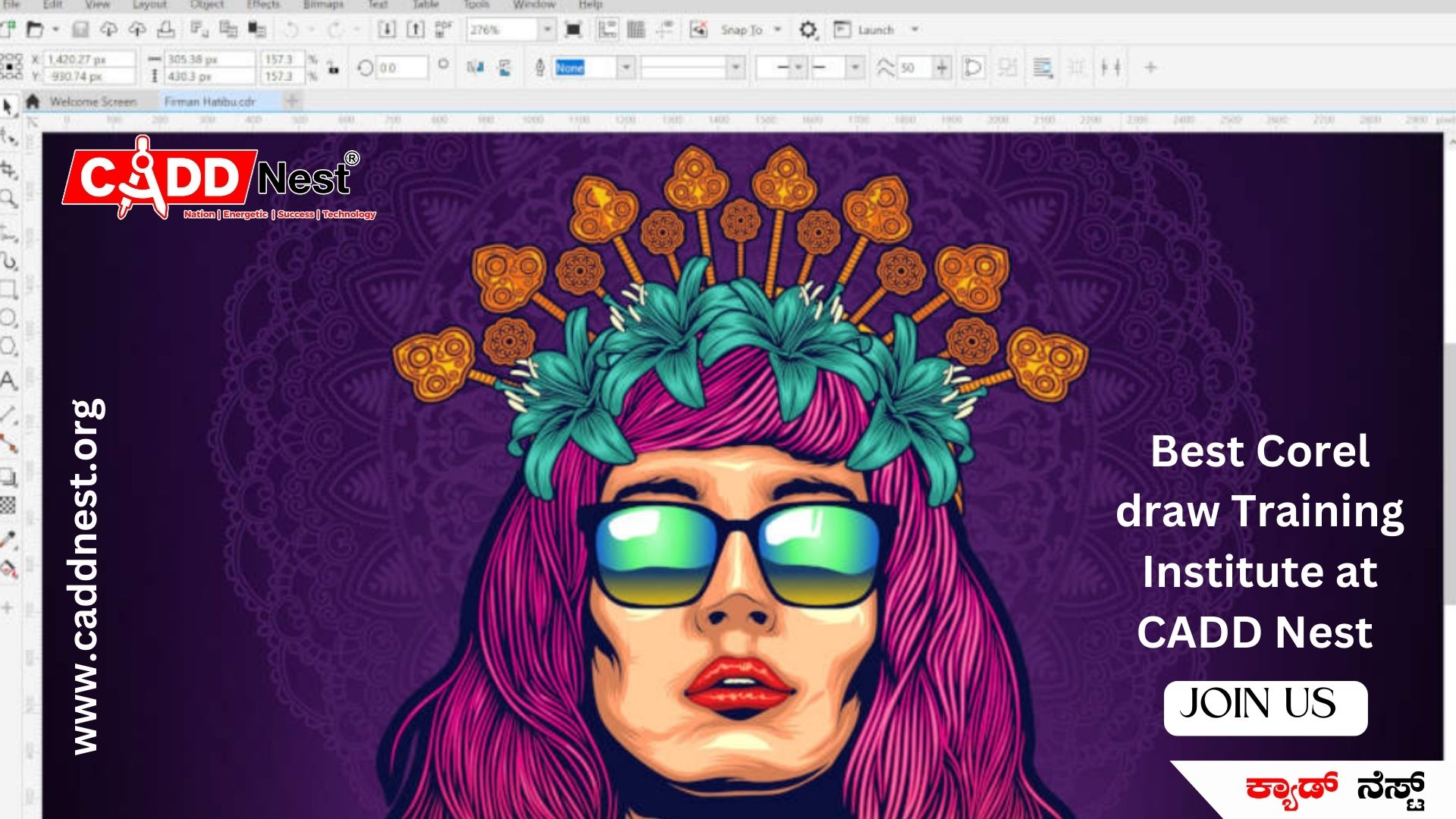Click the www.caddnest.org link
The width and height of the screenshot is (1456, 819).
point(87,576)
